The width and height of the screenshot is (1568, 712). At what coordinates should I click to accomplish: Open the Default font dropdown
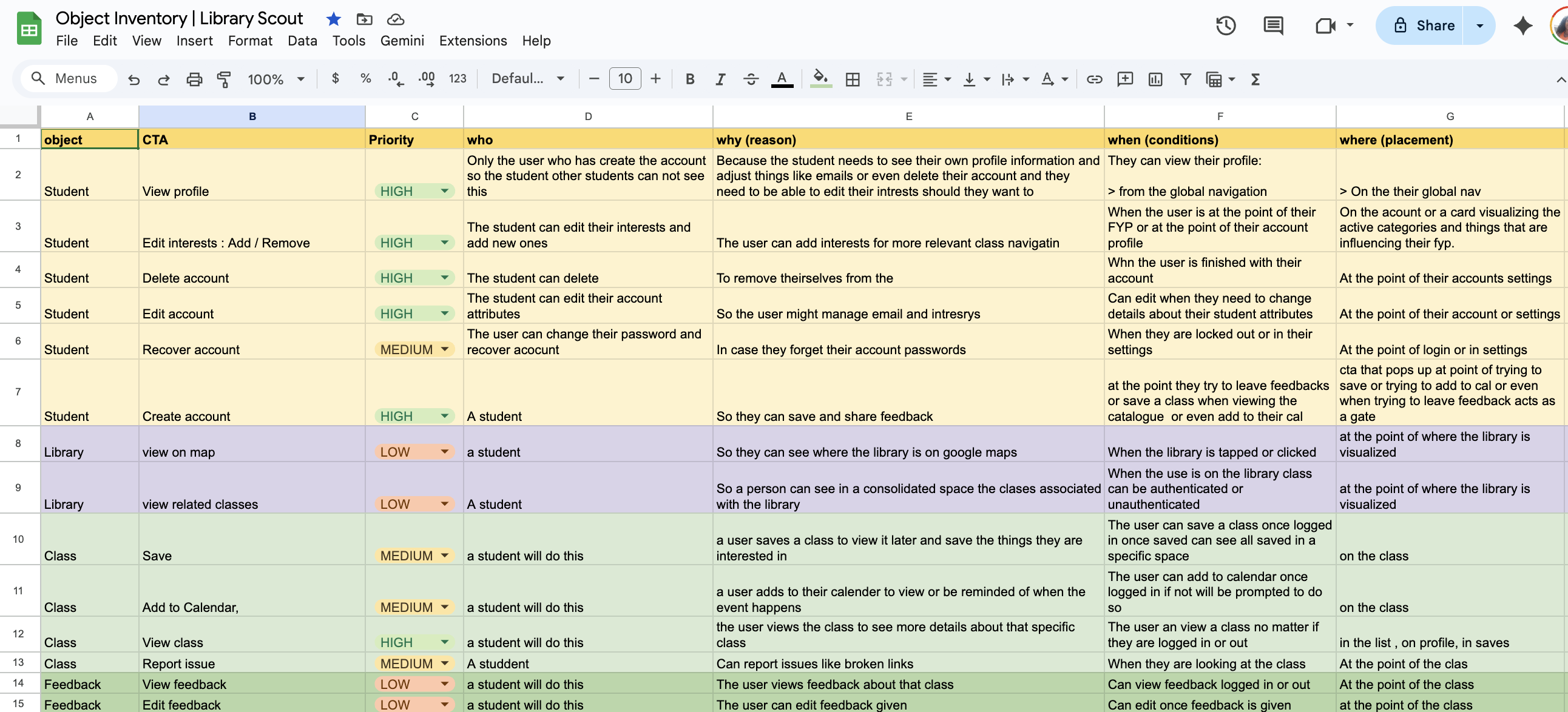(x=528, y=78)
